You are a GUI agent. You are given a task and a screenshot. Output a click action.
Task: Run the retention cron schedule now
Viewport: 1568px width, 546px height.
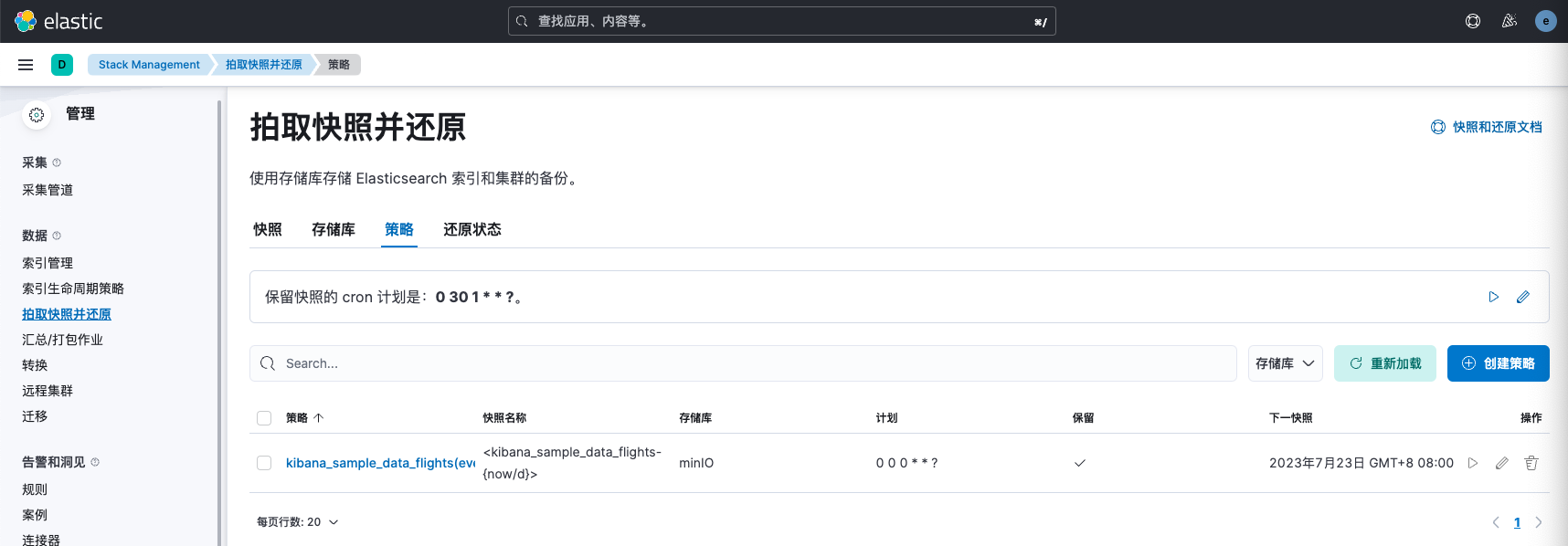point(1493,297)
